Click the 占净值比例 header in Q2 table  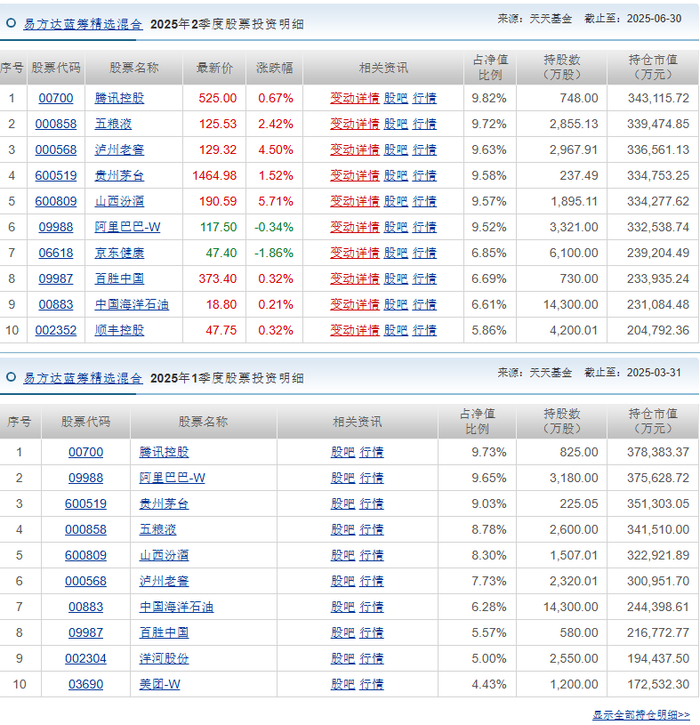pyautogui.click(x=490, y=68)
